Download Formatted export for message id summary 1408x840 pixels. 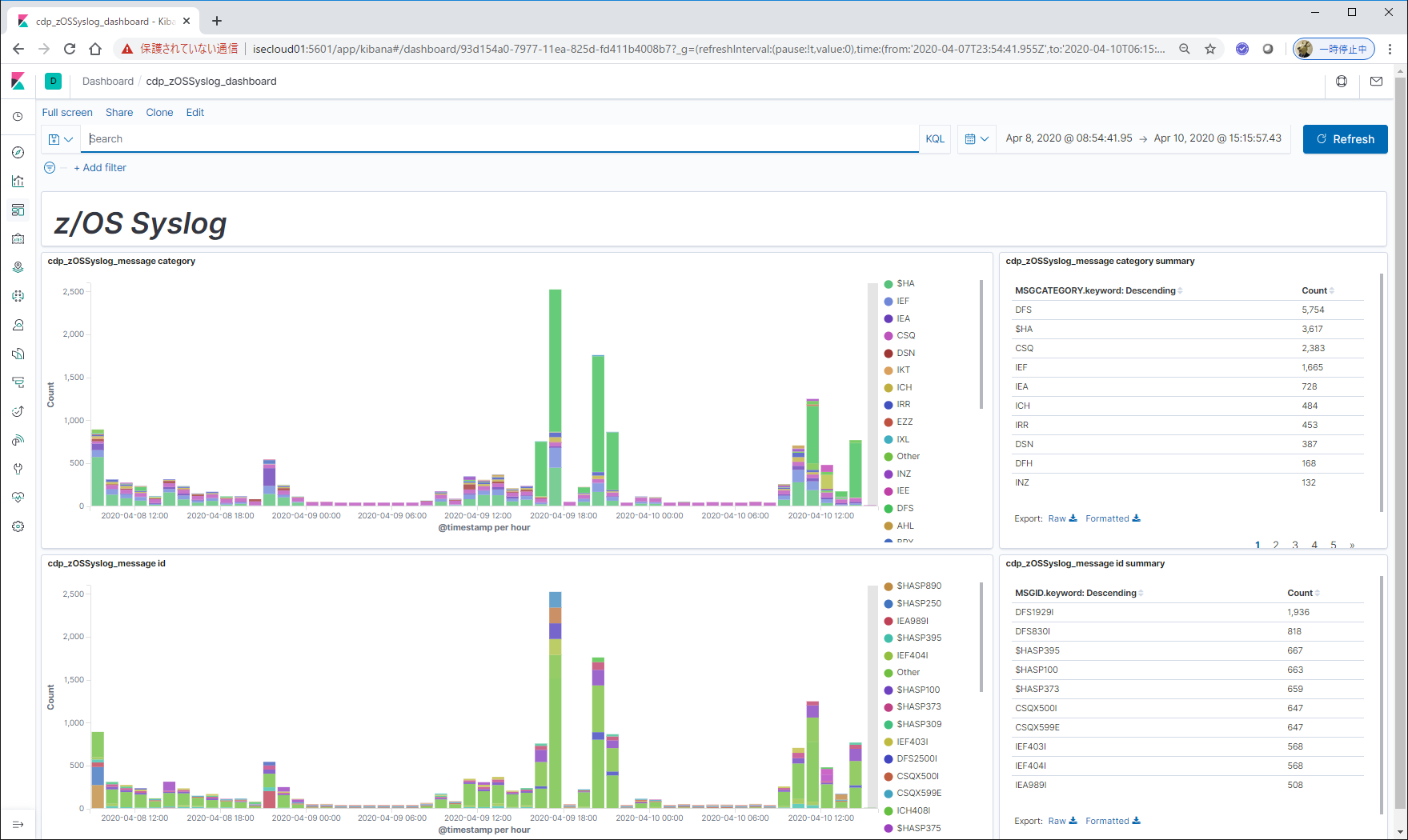click(1113, 821)
